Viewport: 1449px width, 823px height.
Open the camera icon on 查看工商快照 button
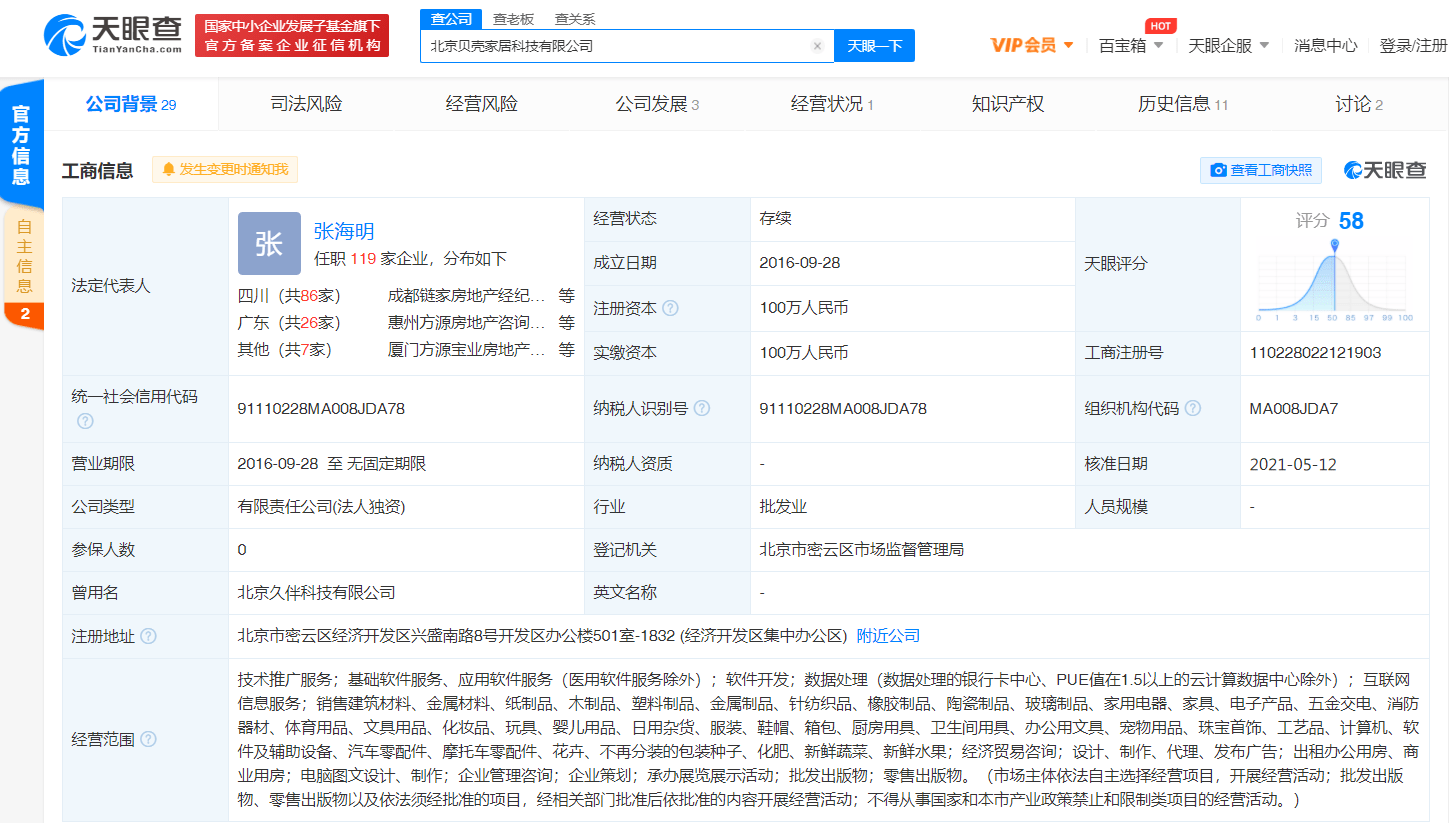(1219, 170)
